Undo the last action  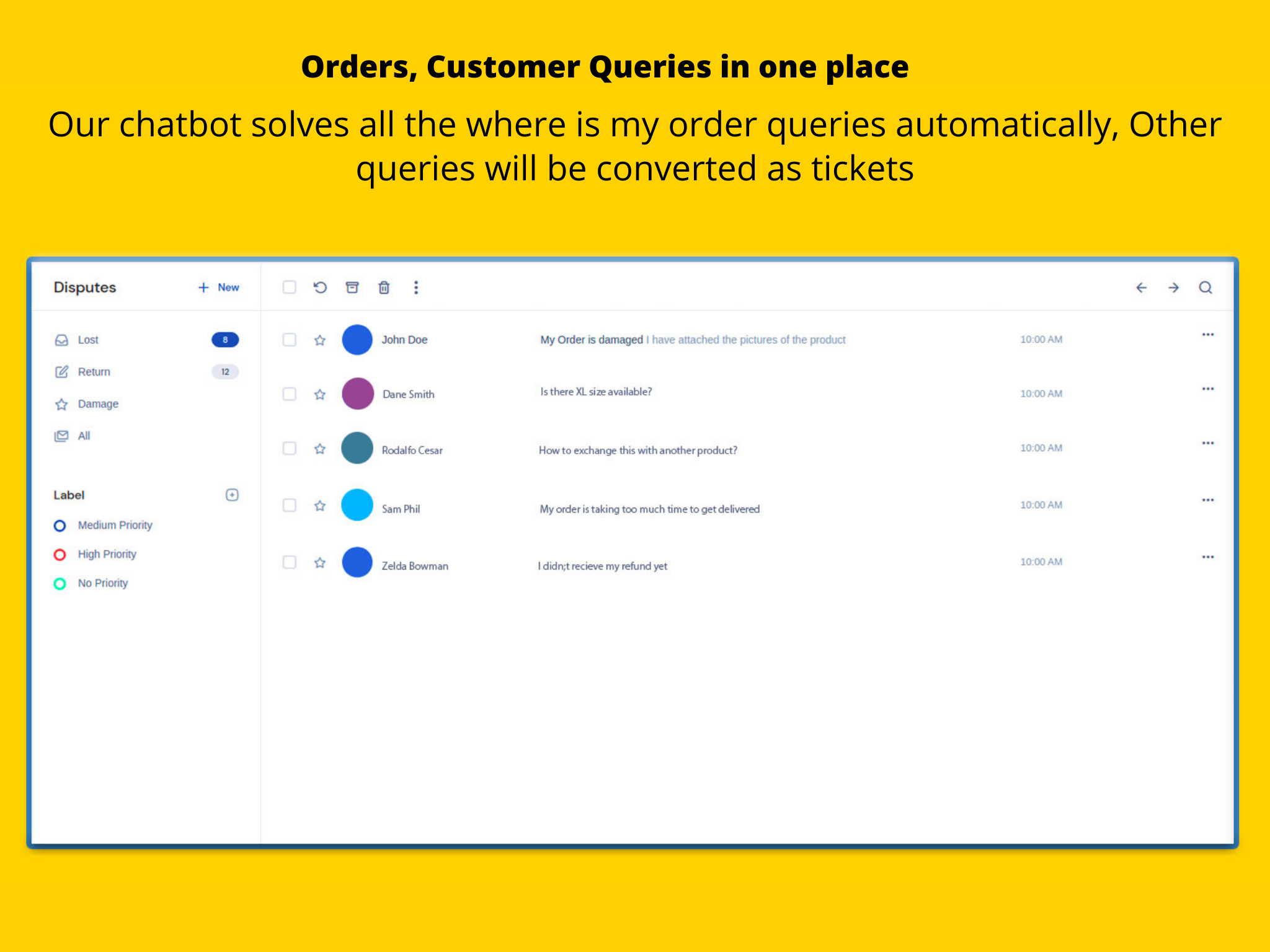tap(320, 288)
